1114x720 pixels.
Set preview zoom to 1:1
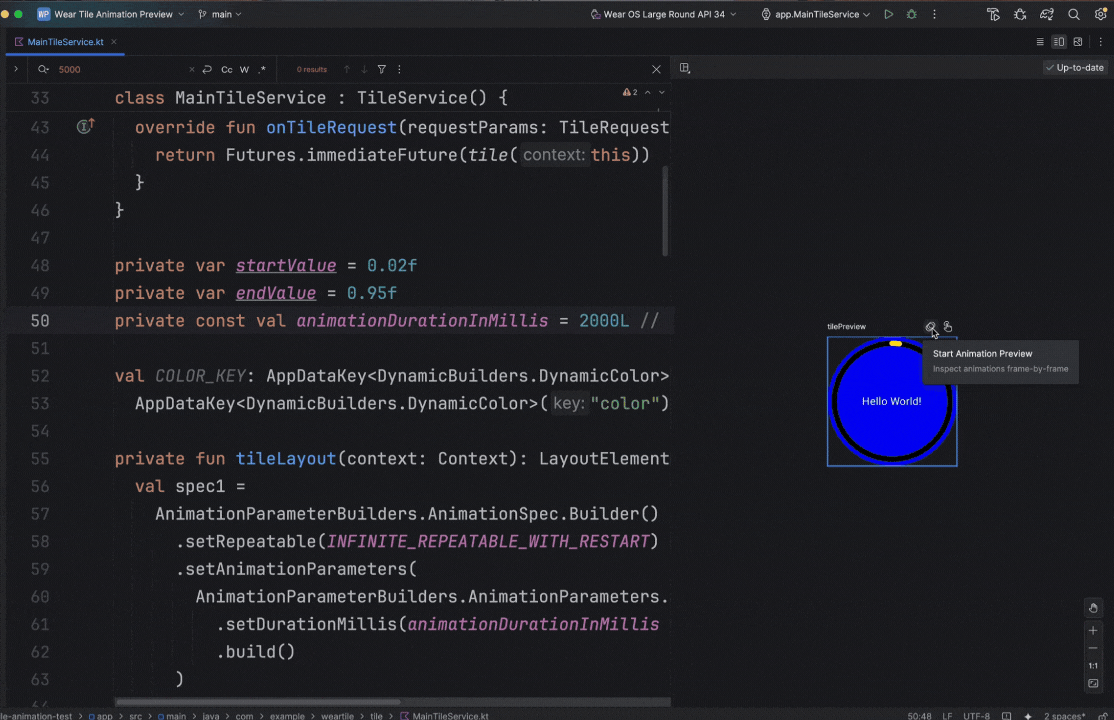coord(1093,666)
